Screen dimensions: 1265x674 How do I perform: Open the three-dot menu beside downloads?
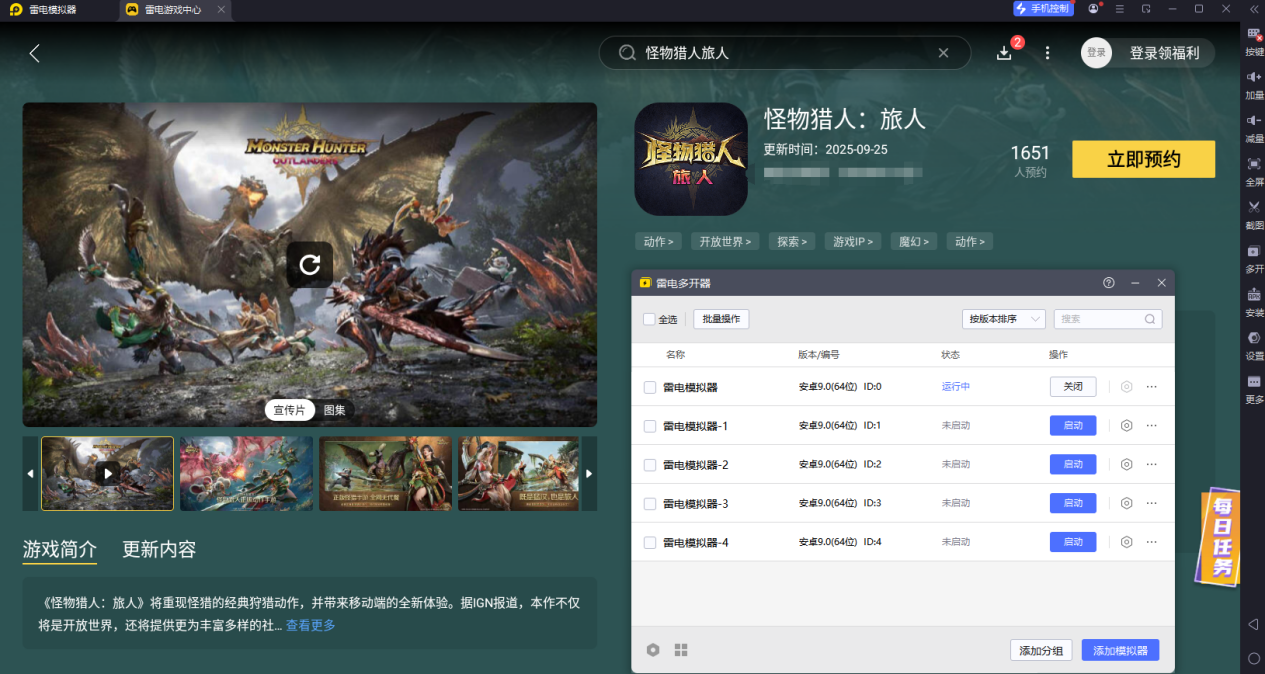1047,53
